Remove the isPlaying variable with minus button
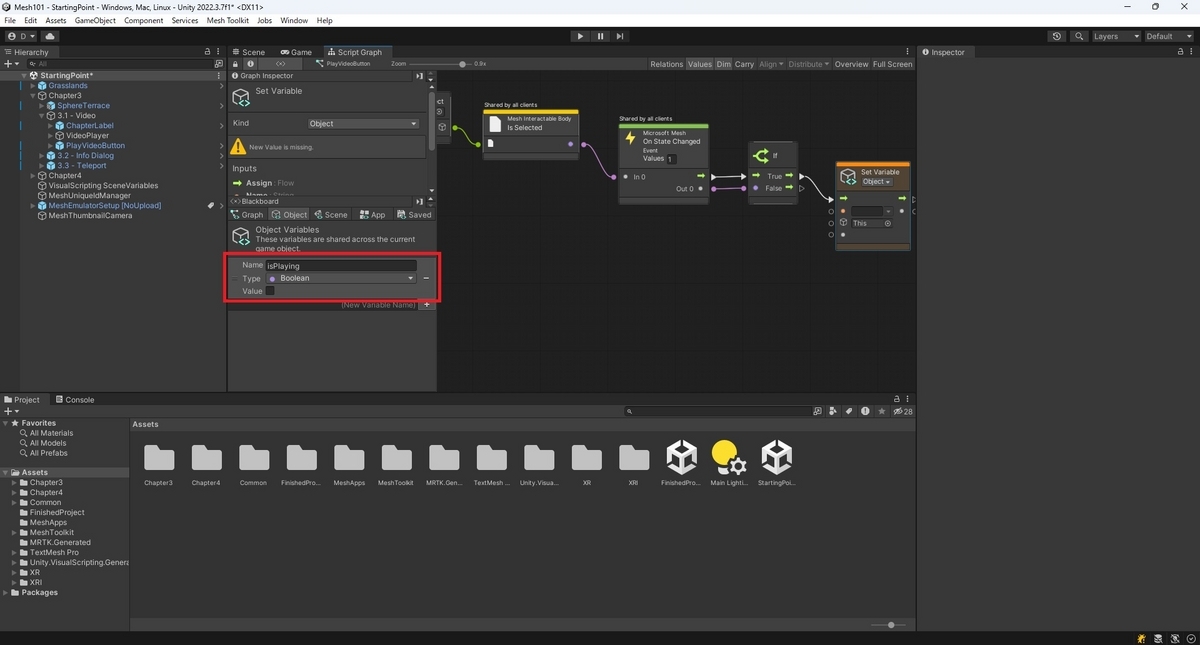Viewport: 1200px width, 645px height. point(426,278)
